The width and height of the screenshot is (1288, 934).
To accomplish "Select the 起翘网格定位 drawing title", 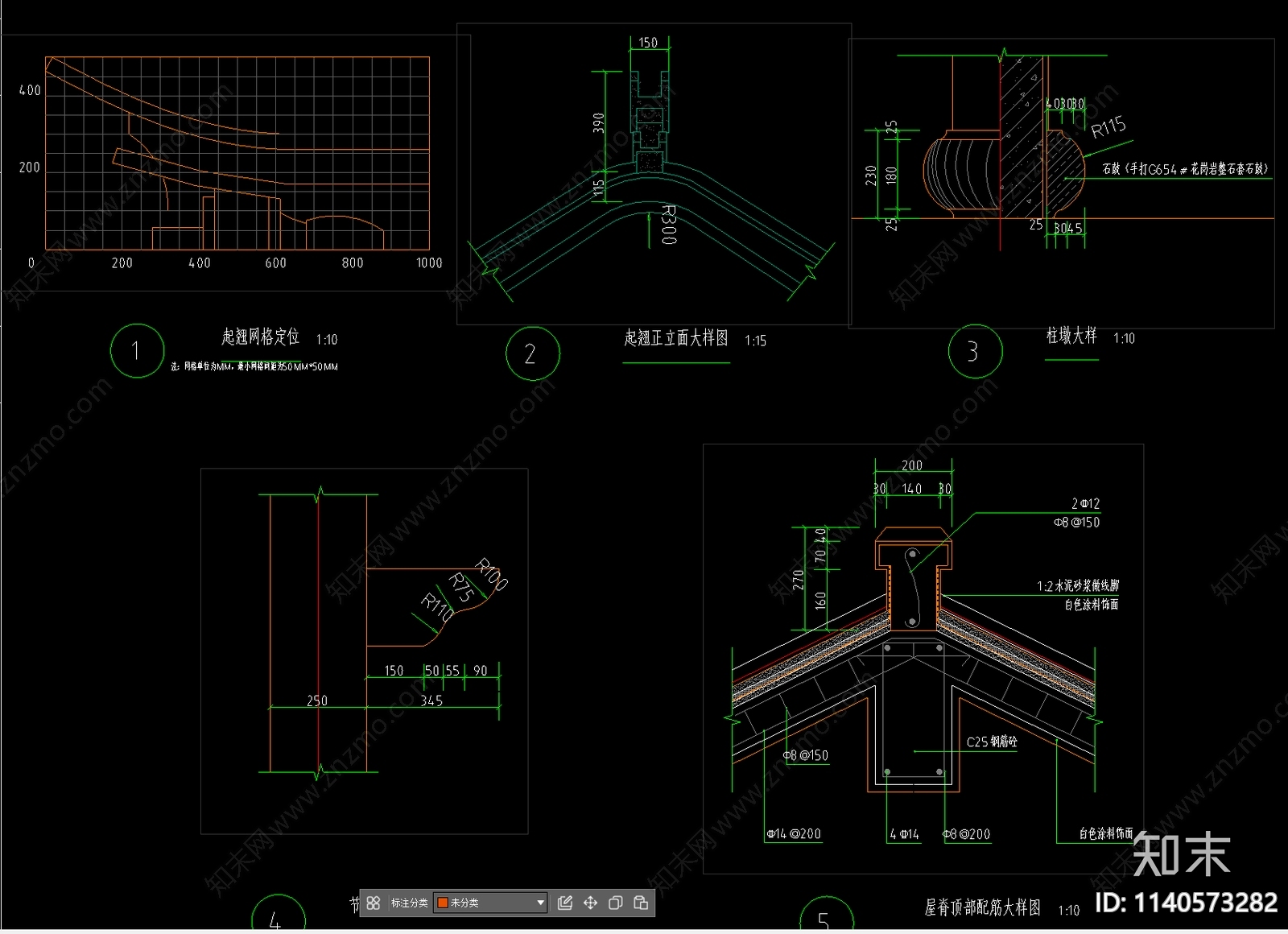I will point(260,337).
